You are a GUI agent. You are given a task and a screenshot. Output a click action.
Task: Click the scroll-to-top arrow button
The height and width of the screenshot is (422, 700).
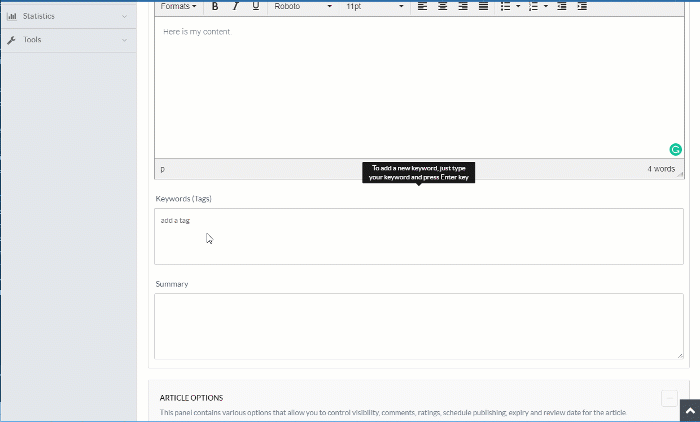tap(688, 410)
